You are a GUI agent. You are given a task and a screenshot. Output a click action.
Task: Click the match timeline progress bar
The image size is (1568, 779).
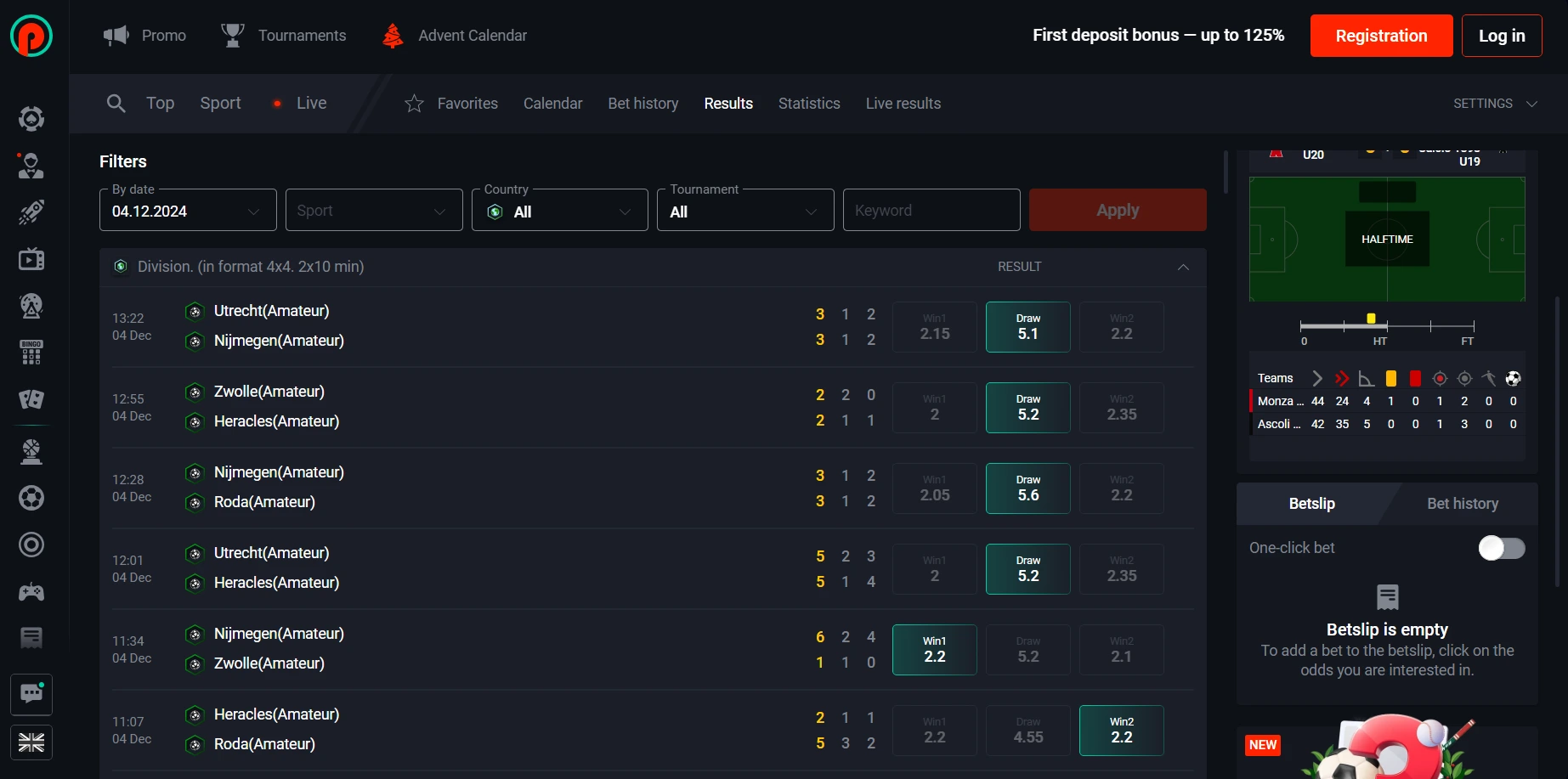click(x=1387, y=326)
